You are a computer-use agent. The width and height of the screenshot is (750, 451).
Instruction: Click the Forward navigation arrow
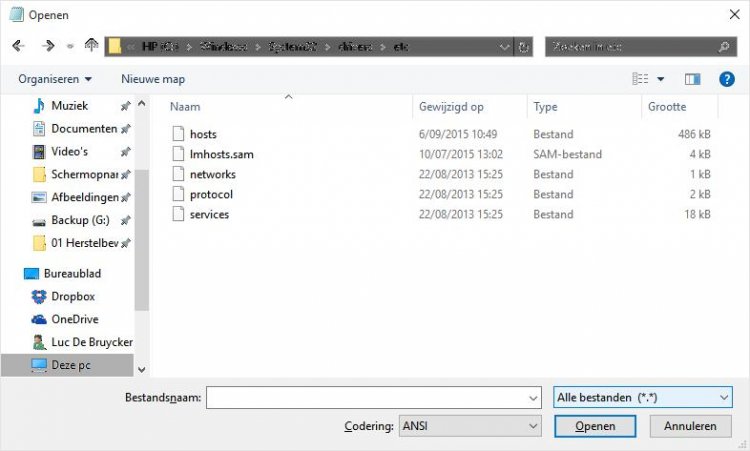coord(47,46)
